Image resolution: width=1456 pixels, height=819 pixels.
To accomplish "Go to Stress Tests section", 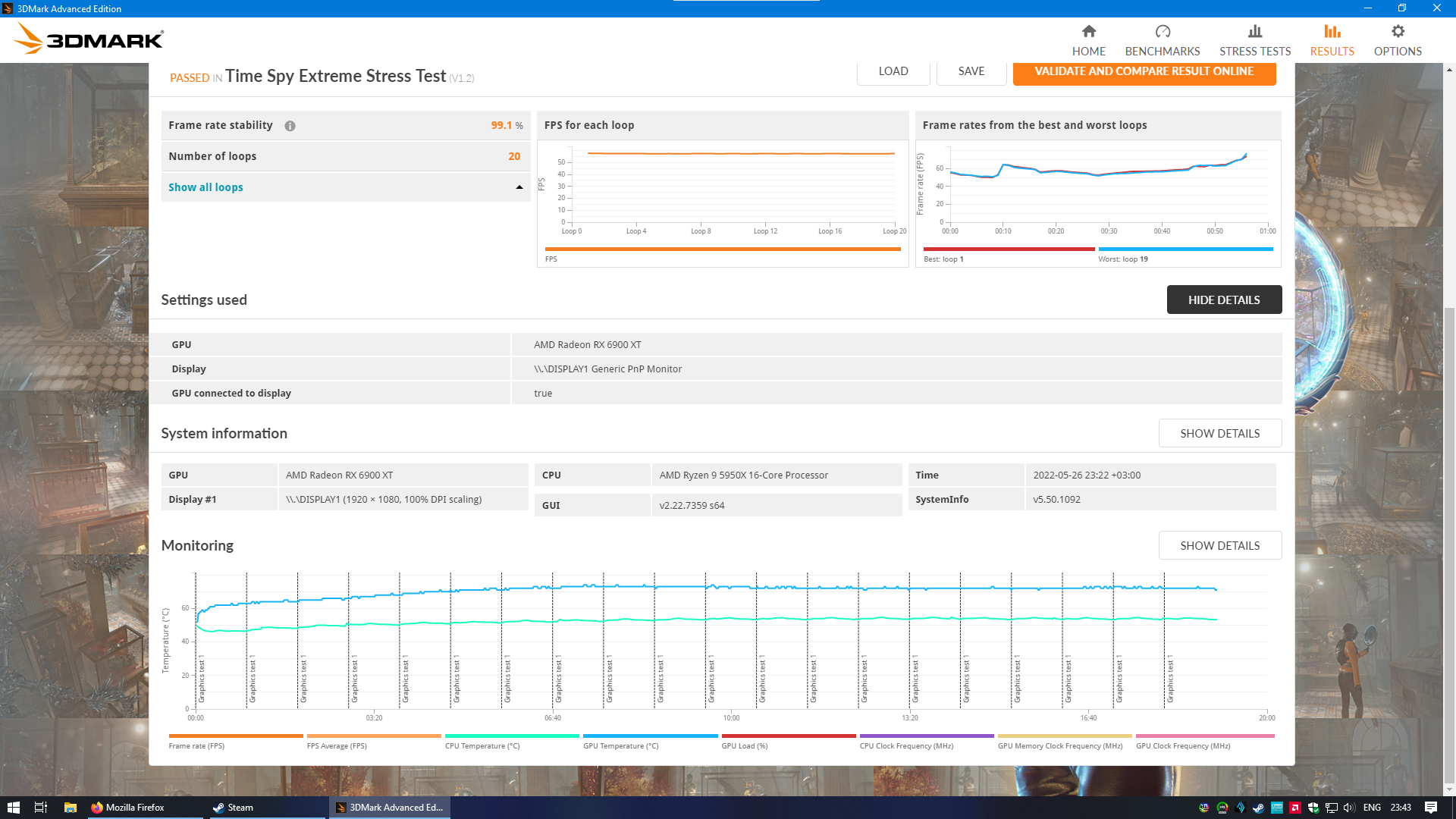I will point(1254,40).
